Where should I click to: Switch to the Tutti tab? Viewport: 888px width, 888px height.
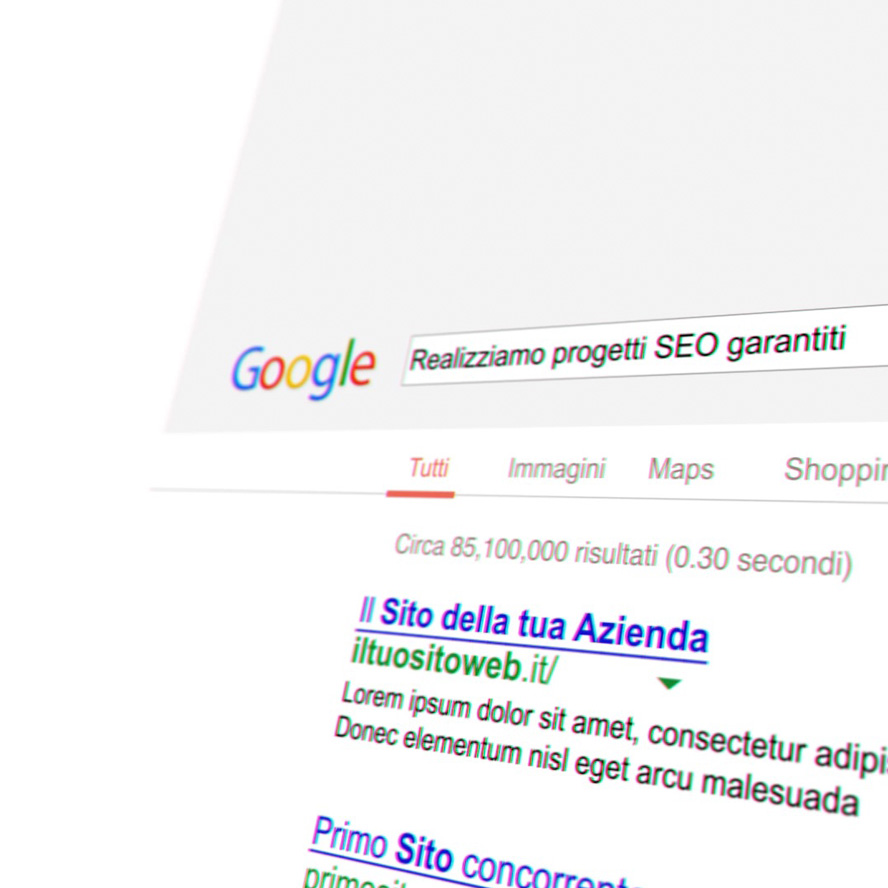429,468
